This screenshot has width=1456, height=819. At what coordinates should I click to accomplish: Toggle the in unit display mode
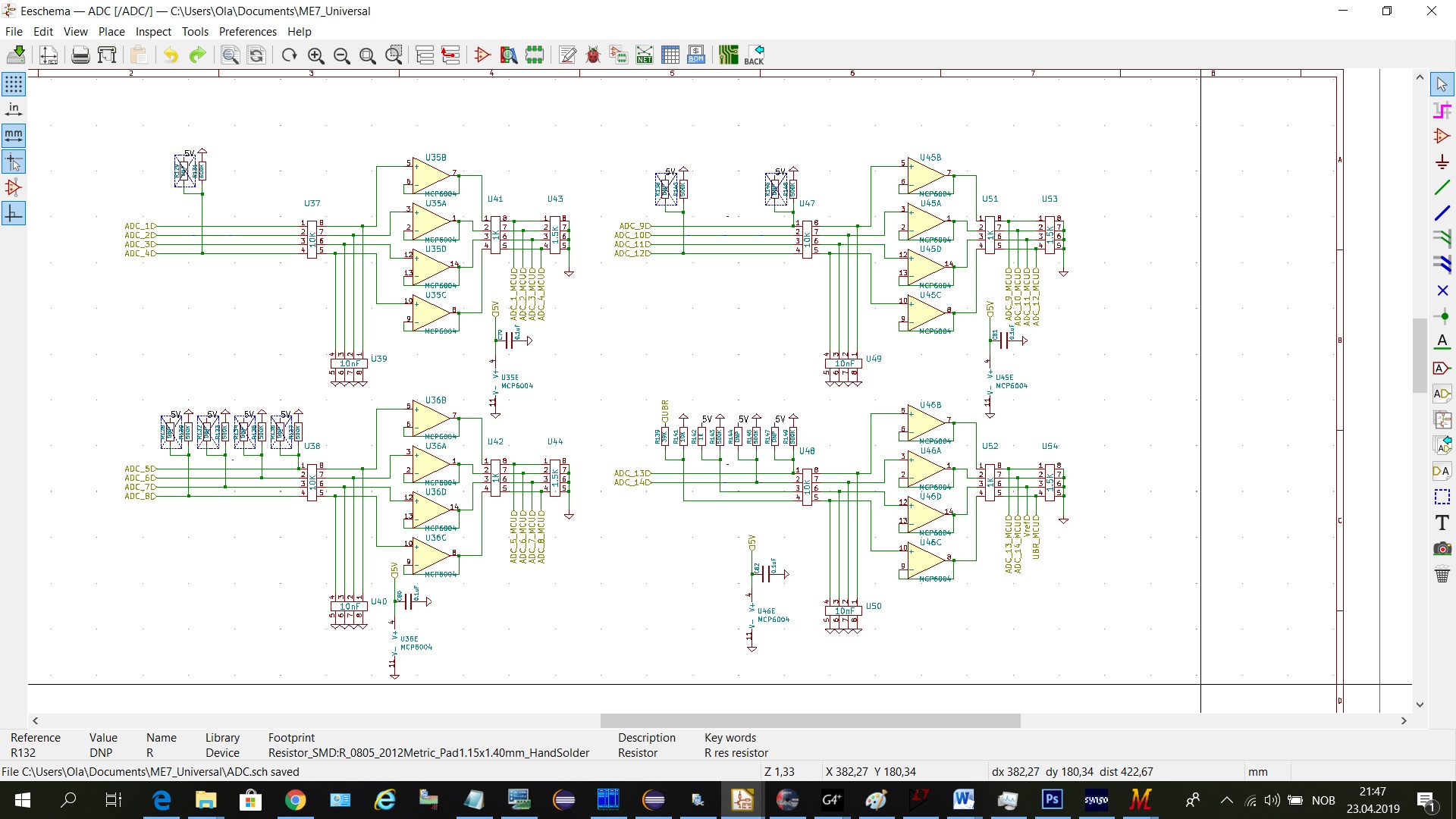click(14, 110)
